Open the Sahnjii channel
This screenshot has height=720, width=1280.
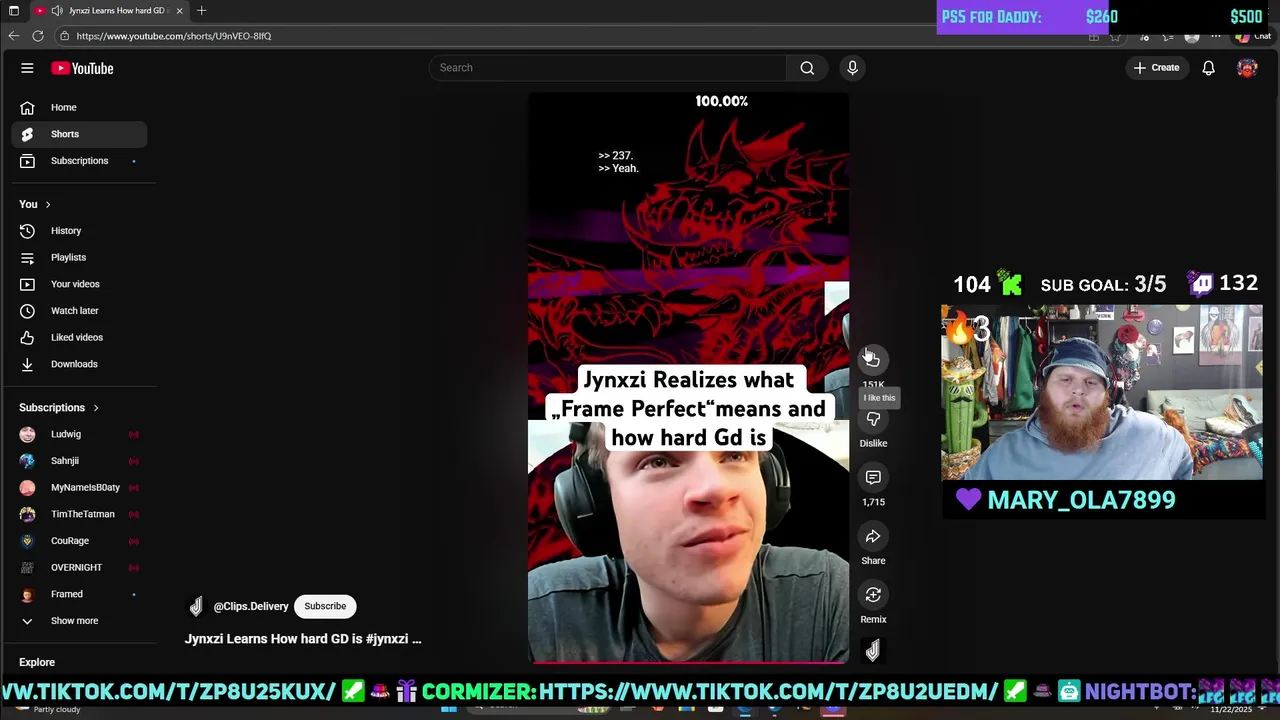click(x=79, y=461)
